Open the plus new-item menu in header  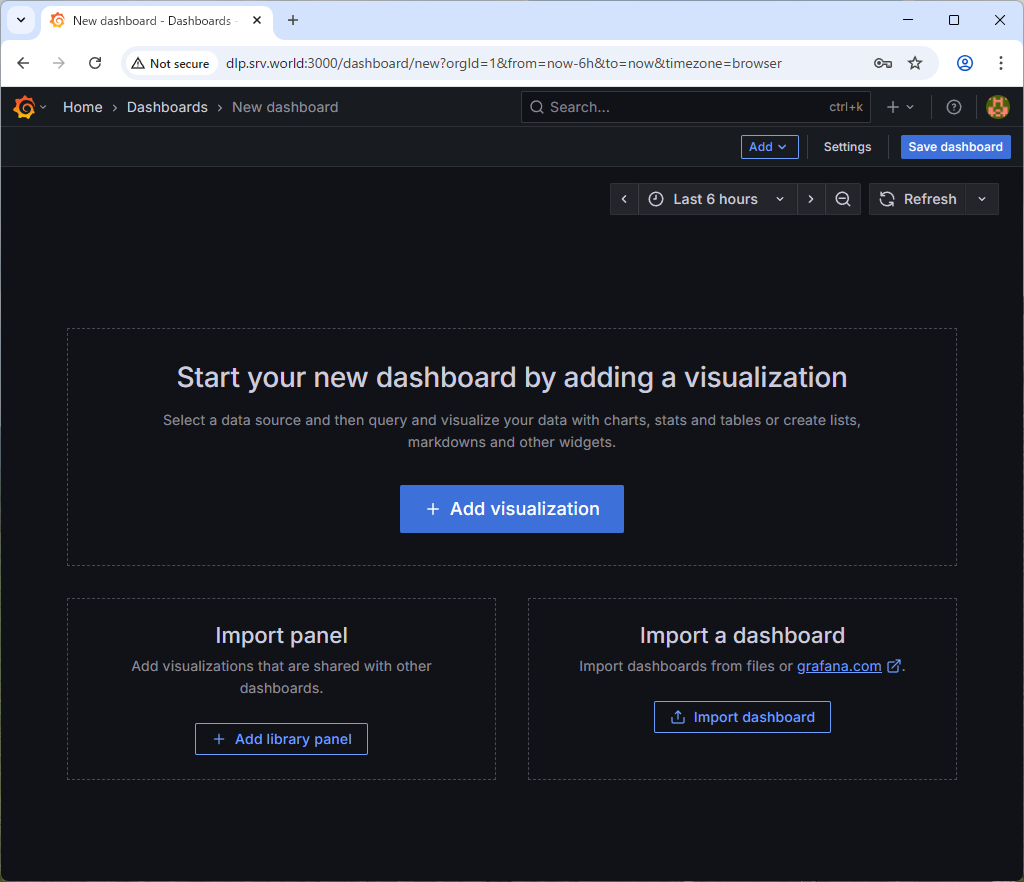point(900,107)
